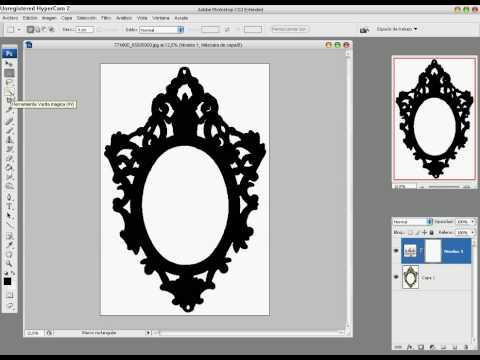Select the Rectangular Marquee tool
Screen dimensions: 480x360
click(x=9, y=73)
